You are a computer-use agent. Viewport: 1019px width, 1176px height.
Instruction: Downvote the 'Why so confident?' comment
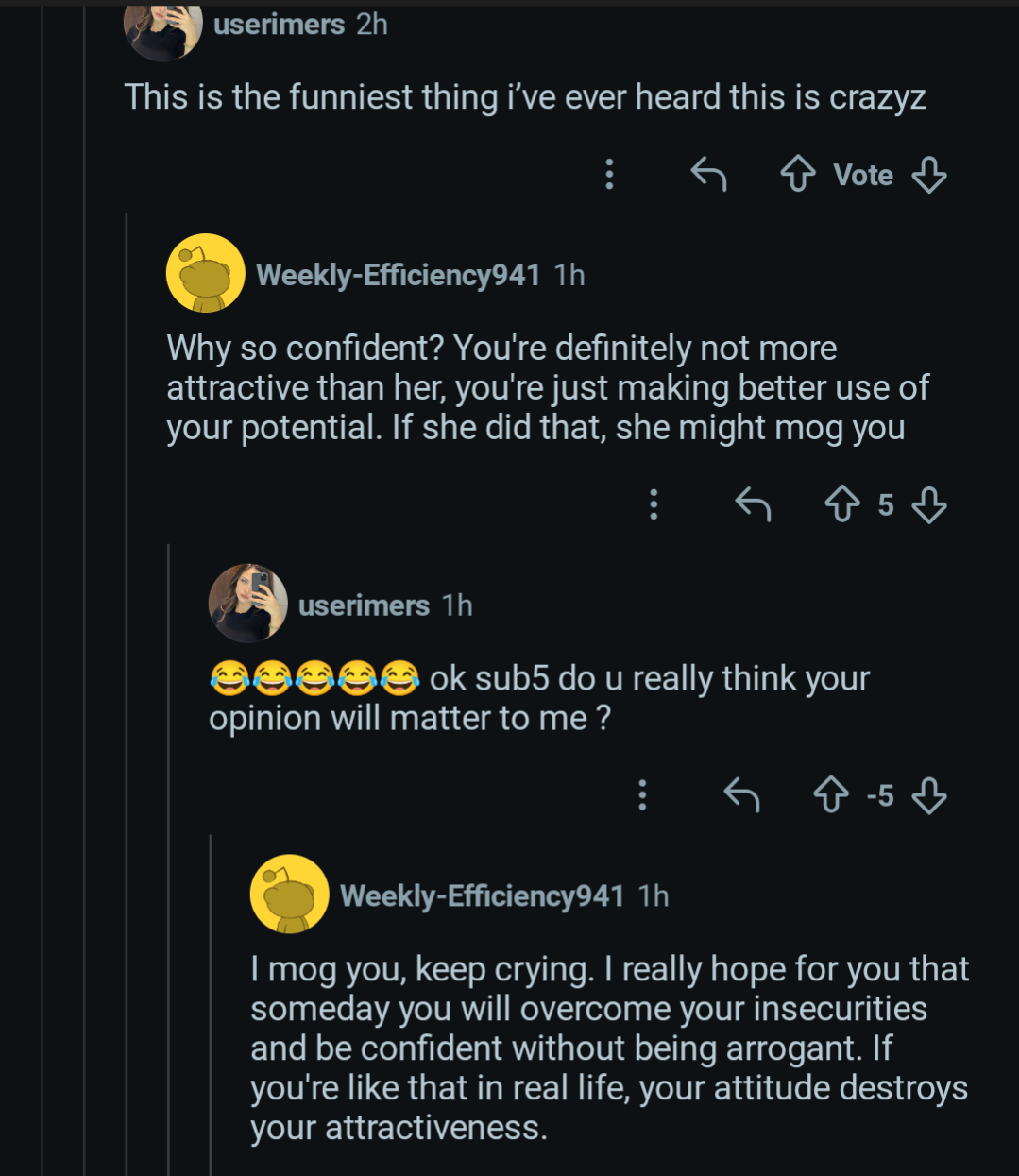pos(929,505)
